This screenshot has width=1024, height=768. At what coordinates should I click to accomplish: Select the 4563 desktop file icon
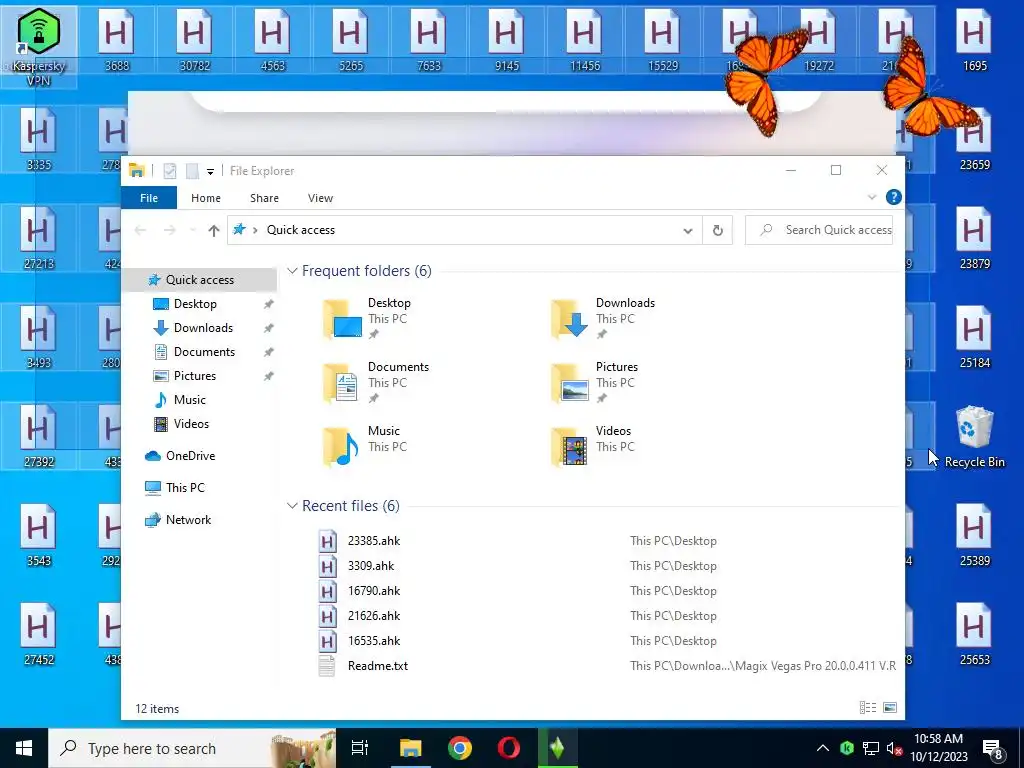pyautogui.click(x=272, y=39)
